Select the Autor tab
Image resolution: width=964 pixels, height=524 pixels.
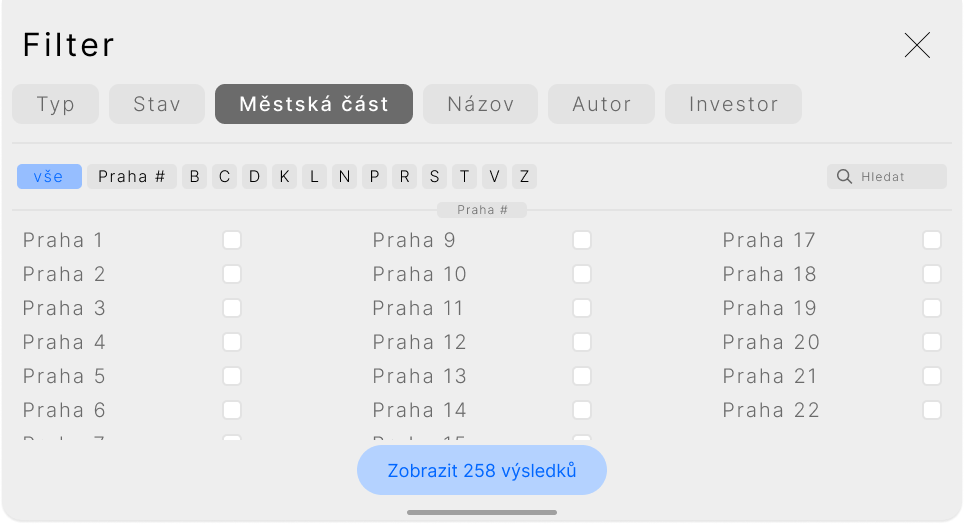[x=601, y=104]
